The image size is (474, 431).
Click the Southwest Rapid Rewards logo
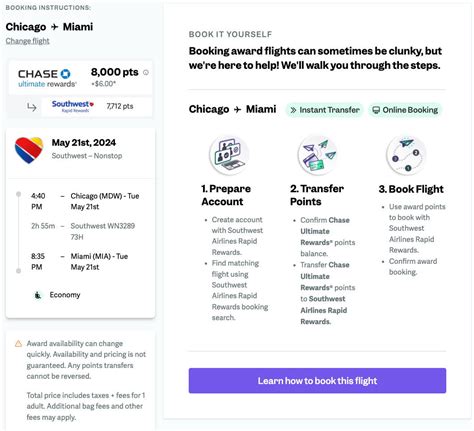pyautogui.click(x=73, y=106)
